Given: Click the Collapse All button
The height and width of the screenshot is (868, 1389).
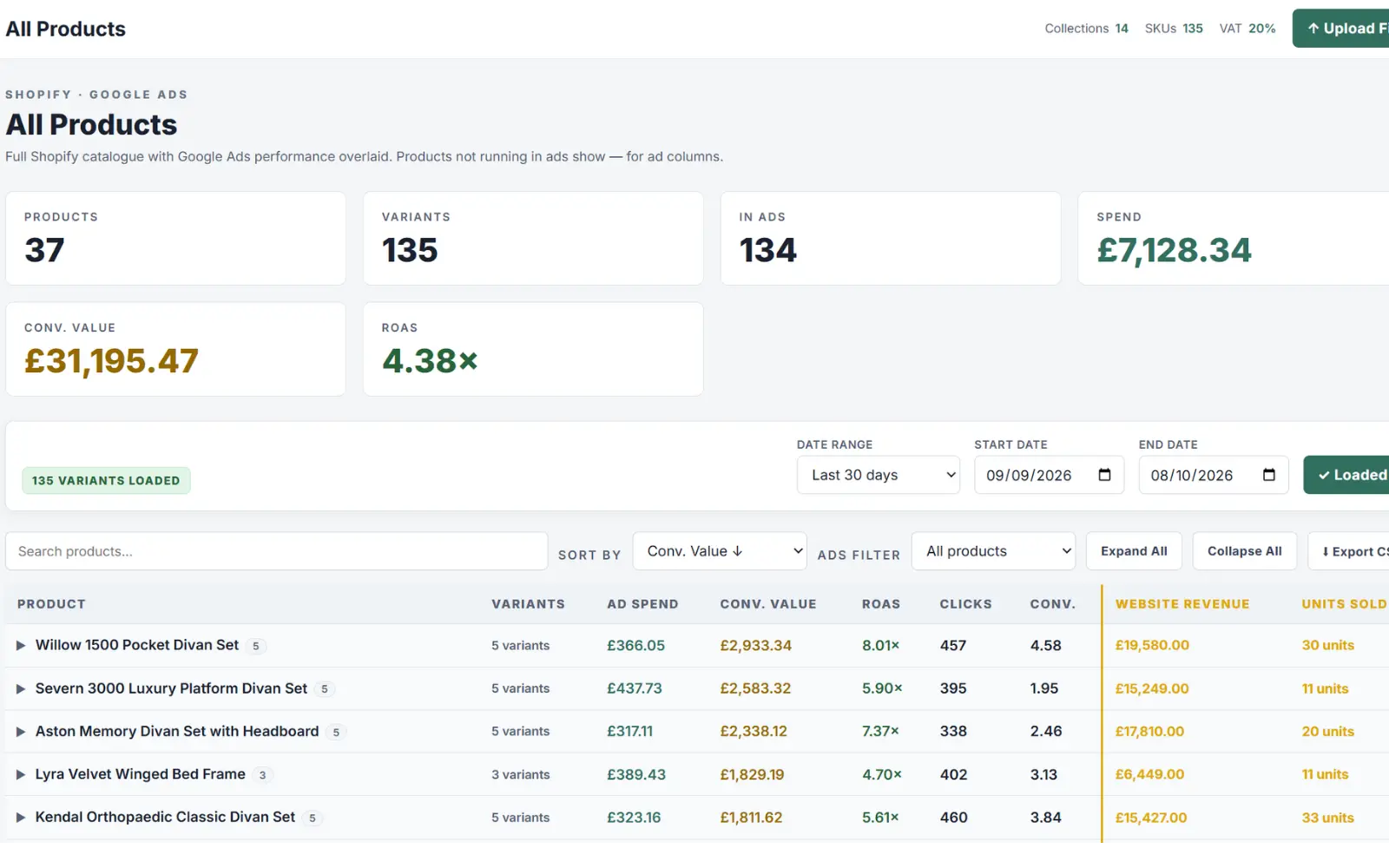Looking at the screenshot, I should [x=1244, y=551].
